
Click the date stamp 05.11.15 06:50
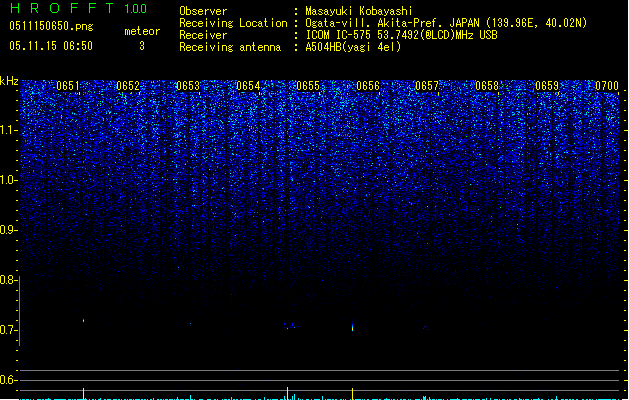coord(51,46)
